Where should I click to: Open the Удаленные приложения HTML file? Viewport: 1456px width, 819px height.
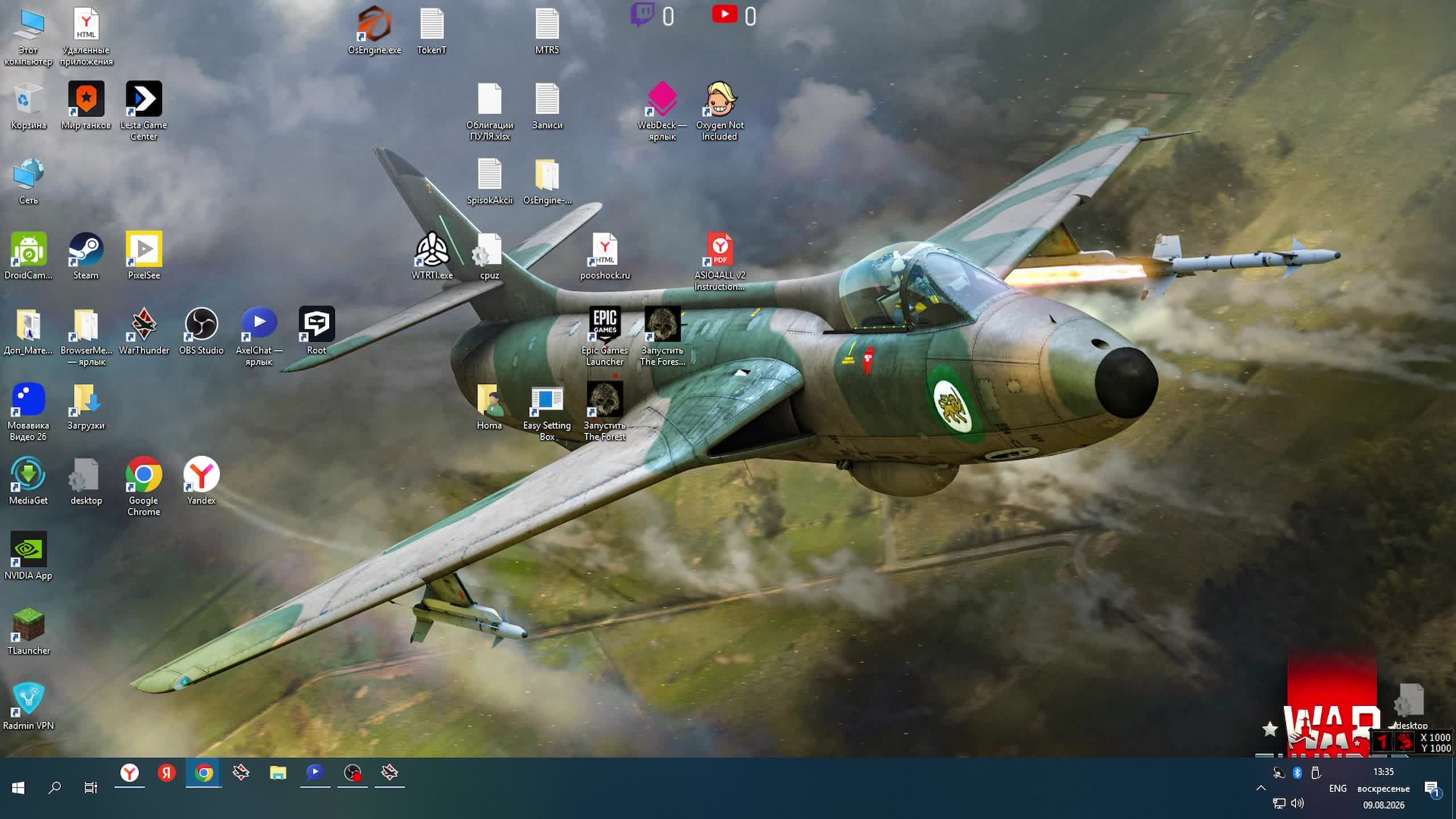(86, 36)
